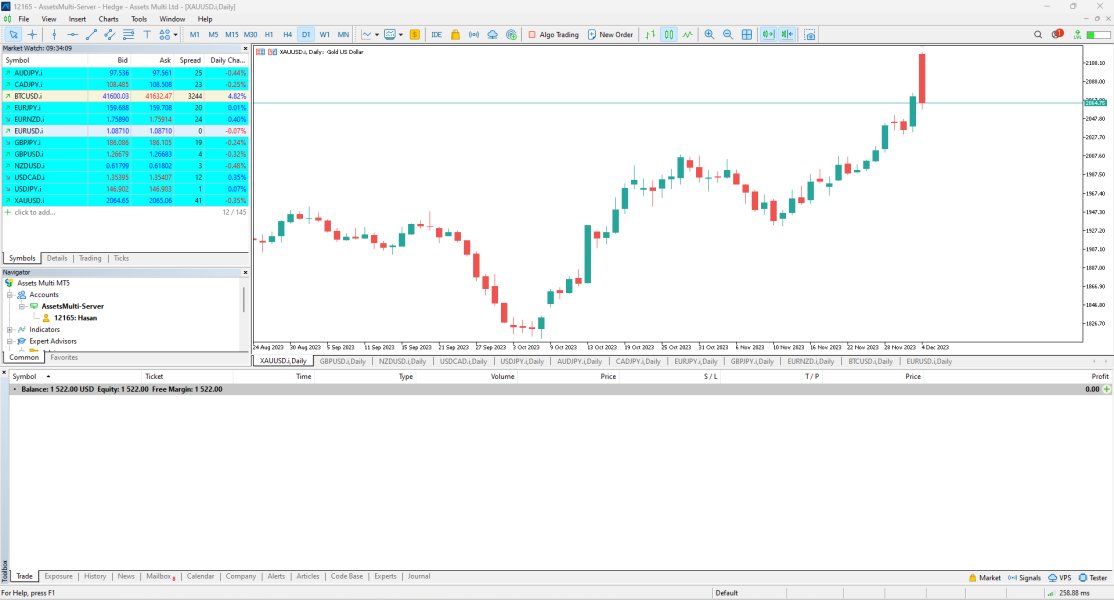Screen dimensions: 1114x600
Task: Open the search magnifier icon
Action: [x=1037, y=34]
